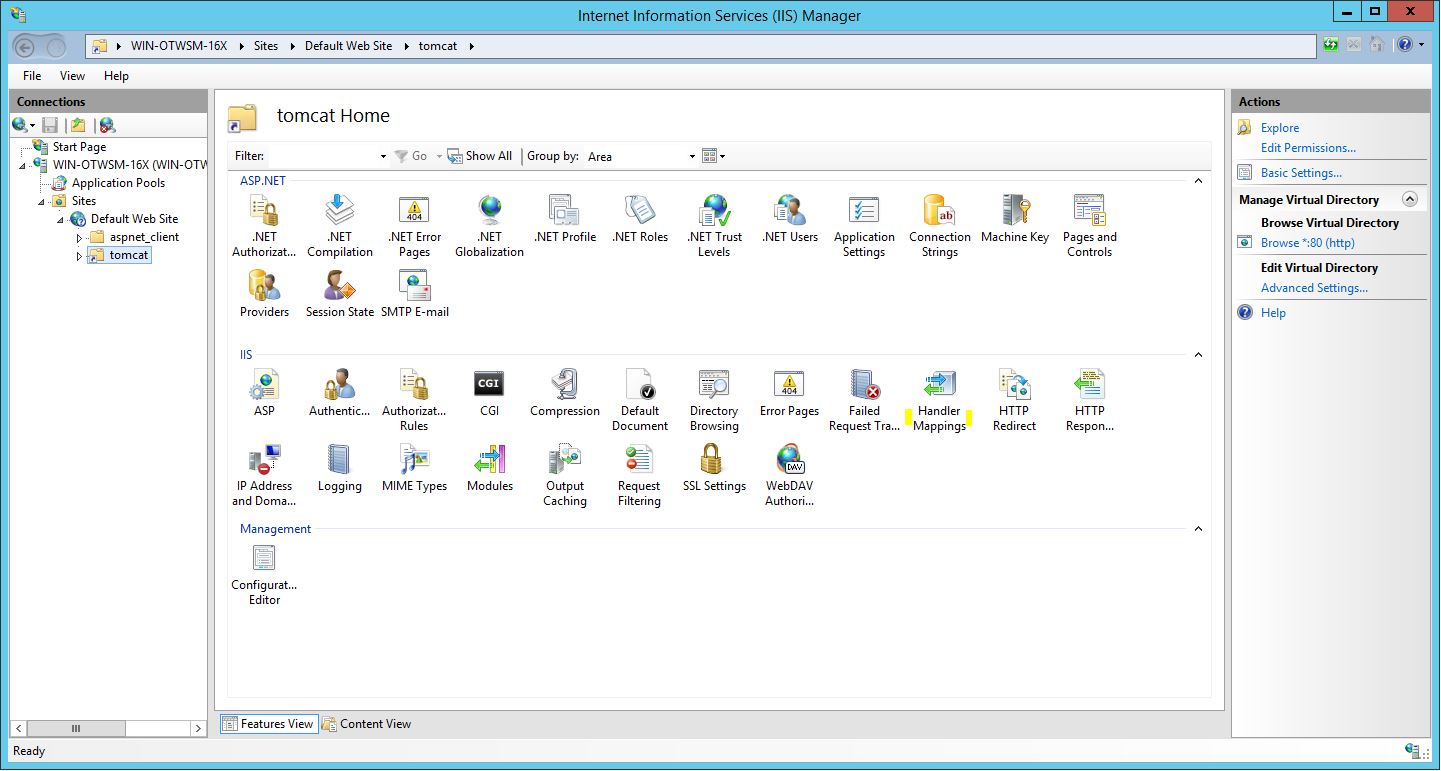Open the HTTP Response Headers feature

(1090, 400)
